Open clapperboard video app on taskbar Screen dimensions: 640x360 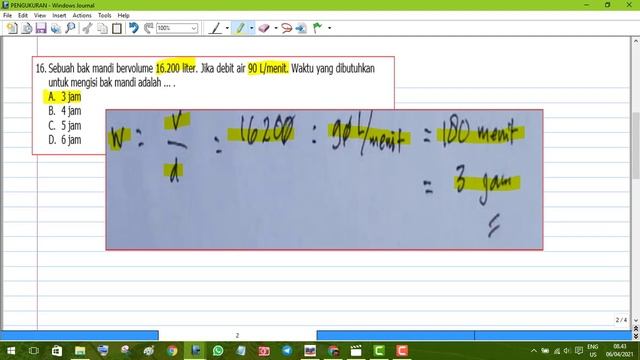[356, 351]
